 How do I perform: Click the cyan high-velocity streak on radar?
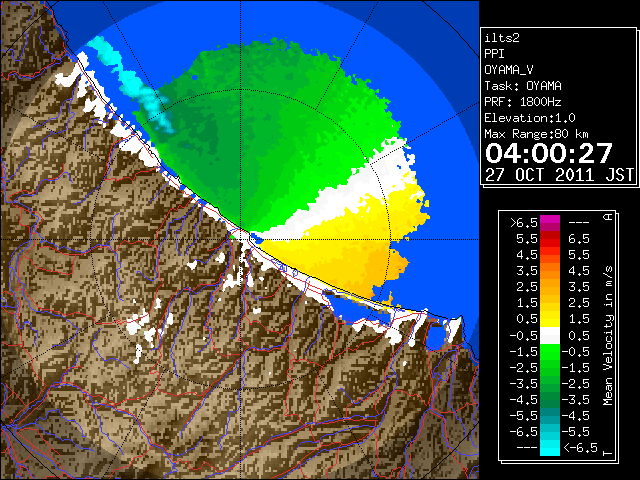pos(135,85)
